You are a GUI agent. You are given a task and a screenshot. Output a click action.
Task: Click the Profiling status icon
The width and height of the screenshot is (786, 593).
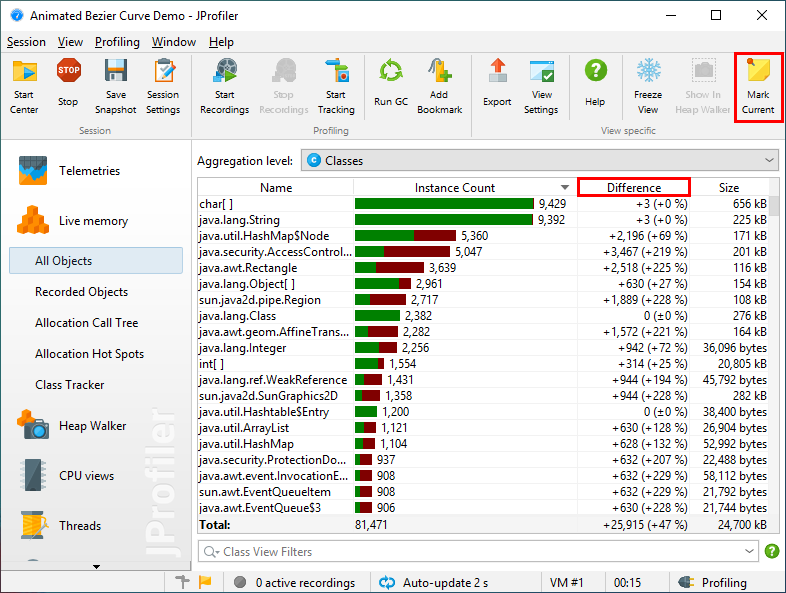click(686, 582)
